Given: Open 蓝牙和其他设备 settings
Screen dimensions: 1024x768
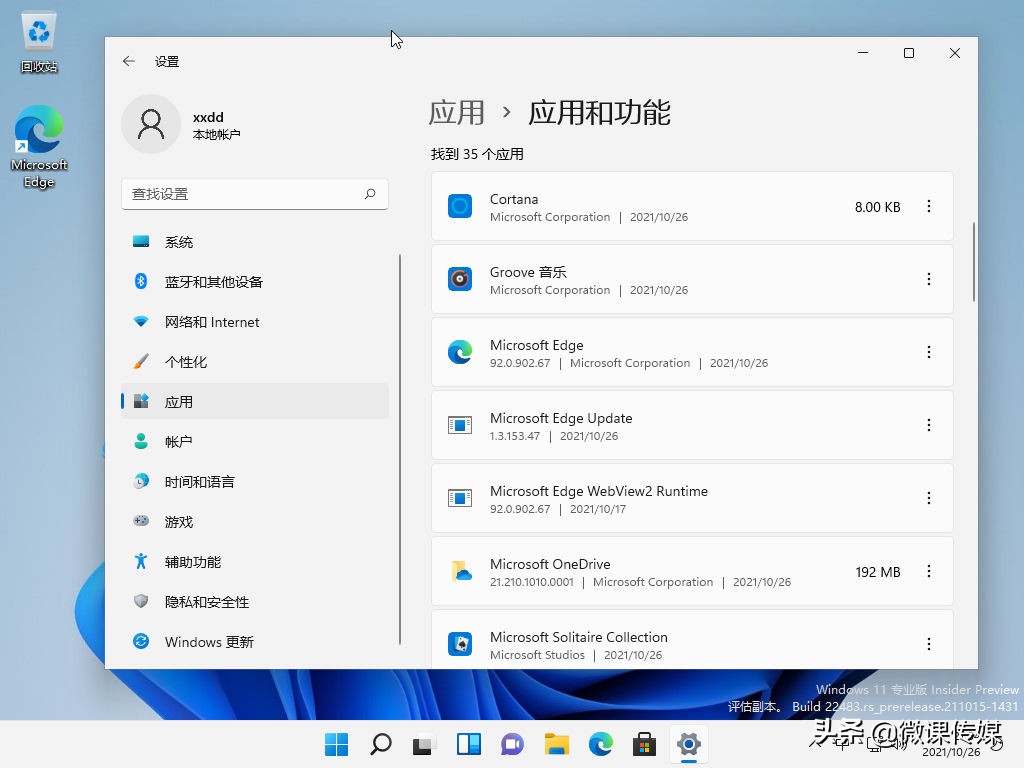Looking at the screenshot, I should (x=211, y=281).
